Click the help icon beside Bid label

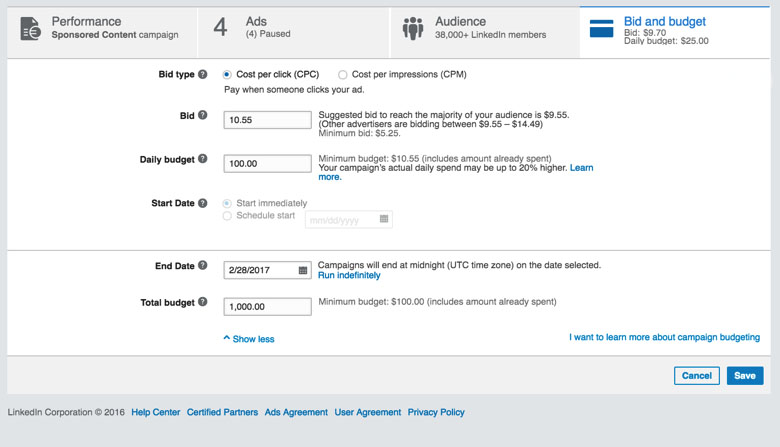203,116
